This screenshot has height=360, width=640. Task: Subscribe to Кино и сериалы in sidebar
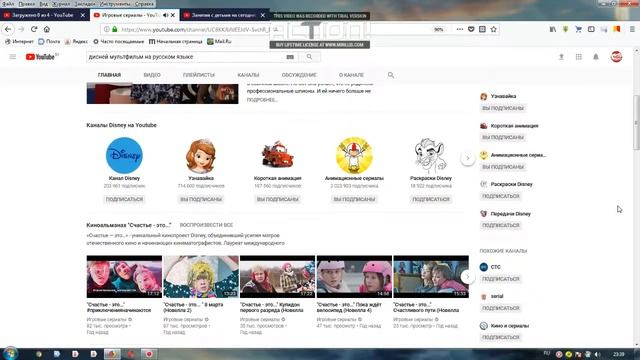click(x=501, y=338)
